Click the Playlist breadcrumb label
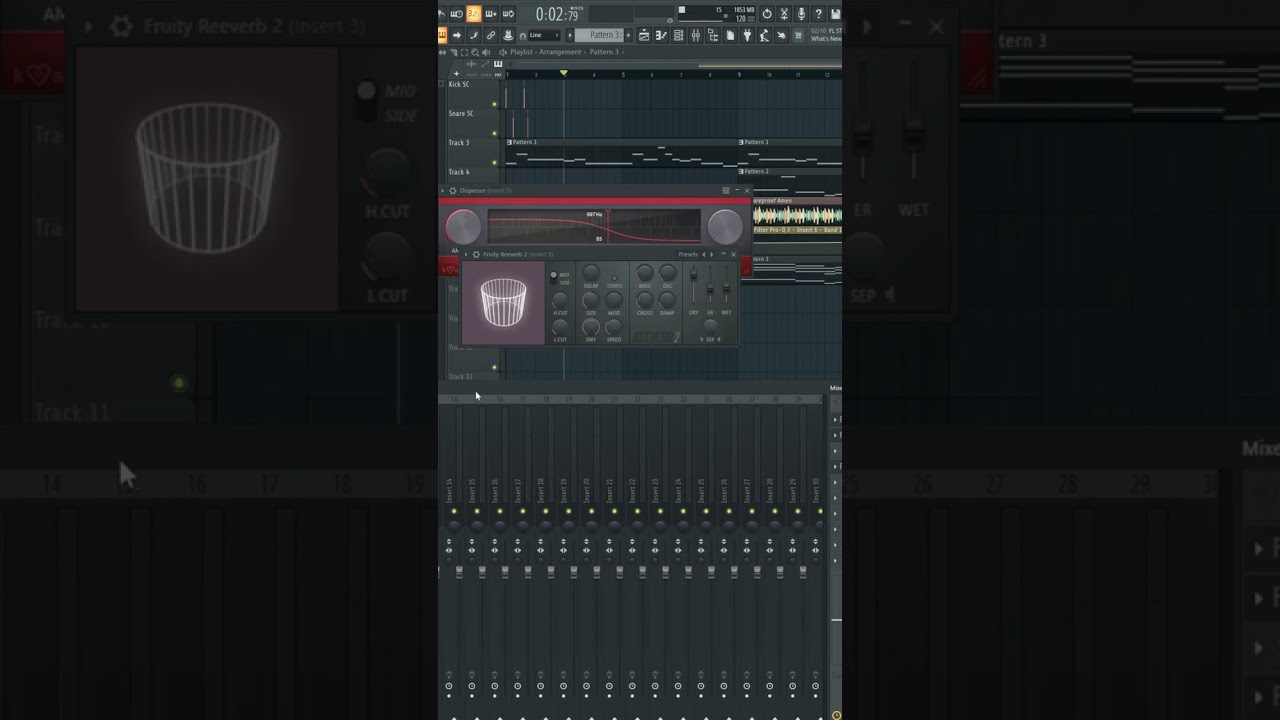The height and width of the screenshot is (720, 1280). point(522,52)
